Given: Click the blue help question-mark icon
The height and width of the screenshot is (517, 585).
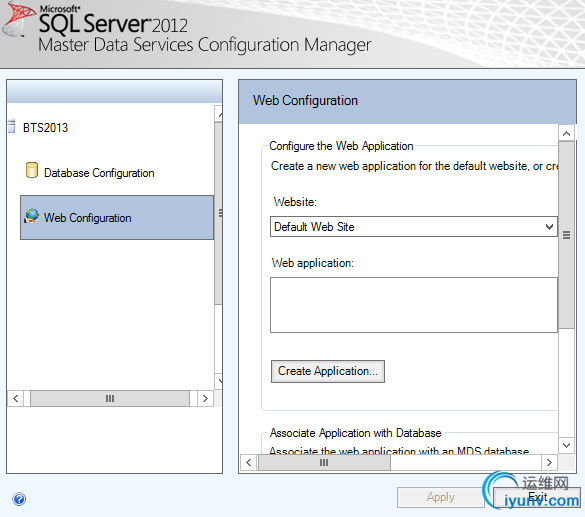Looking at the screenshot, I should pyautogui.click(x=19, y=499).
